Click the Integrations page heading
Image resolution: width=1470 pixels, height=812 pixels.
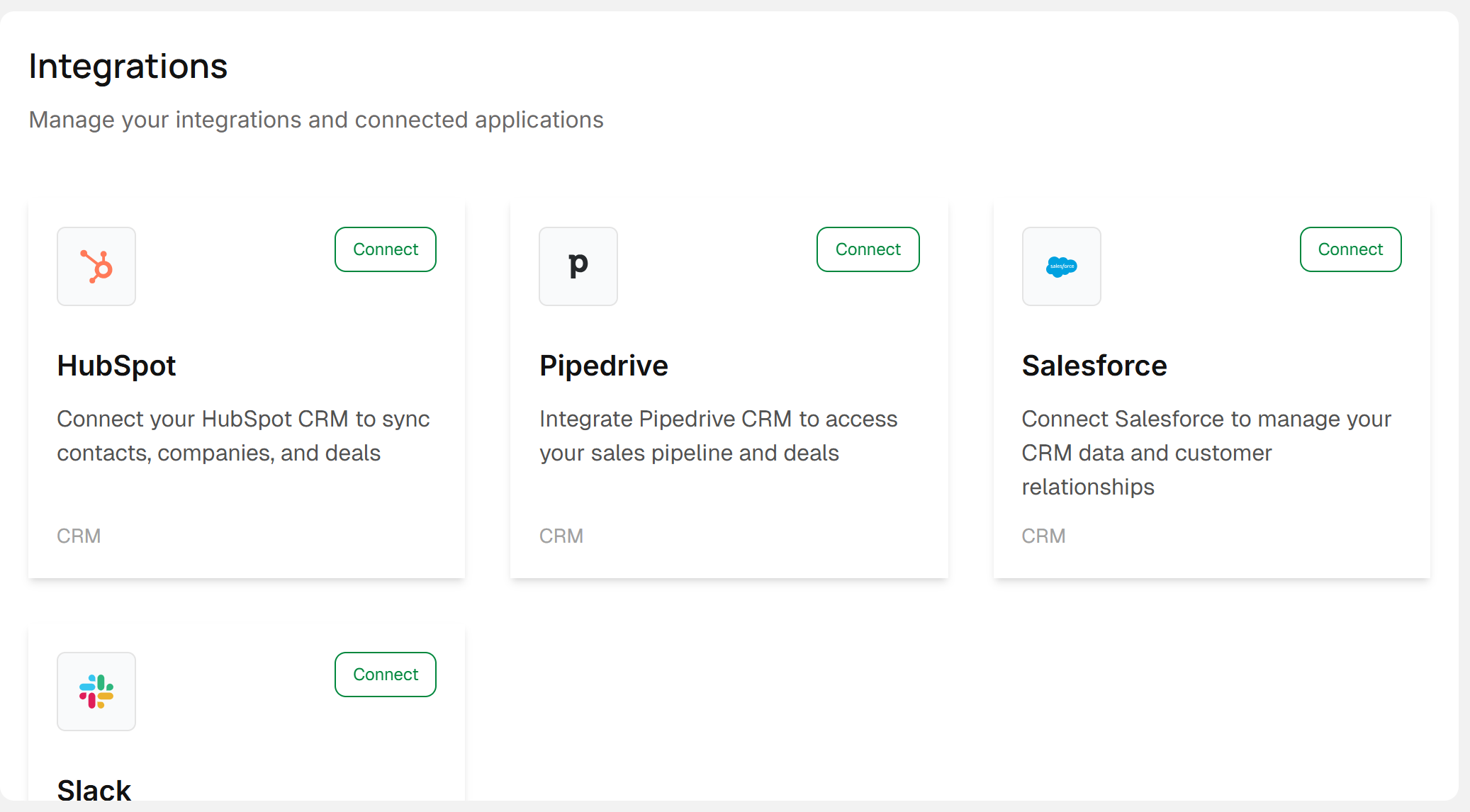pyautogui.click(x=128, y=67)
